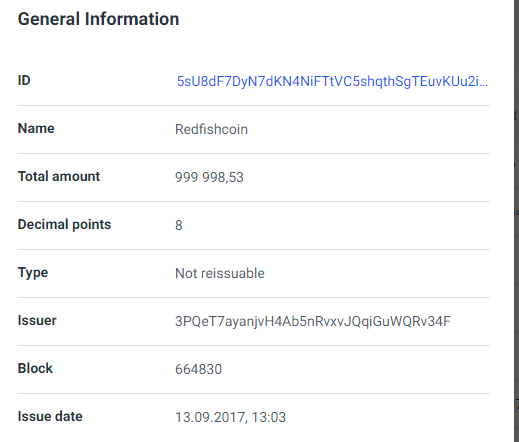The image size is (519, 442).
Task: Select the total amount 999 998,53
Action: (209, 177)
